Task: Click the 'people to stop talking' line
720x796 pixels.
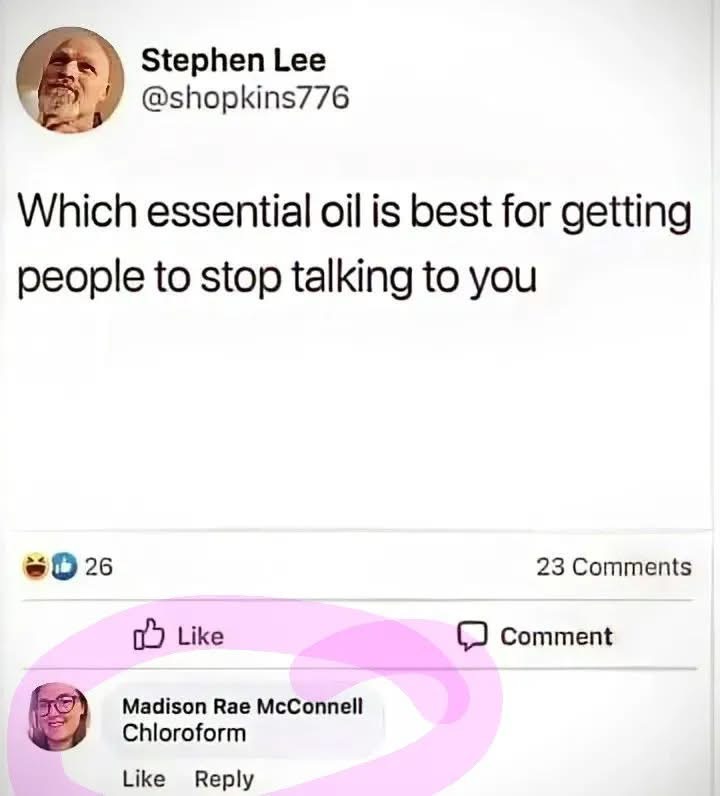Action: 277,277
